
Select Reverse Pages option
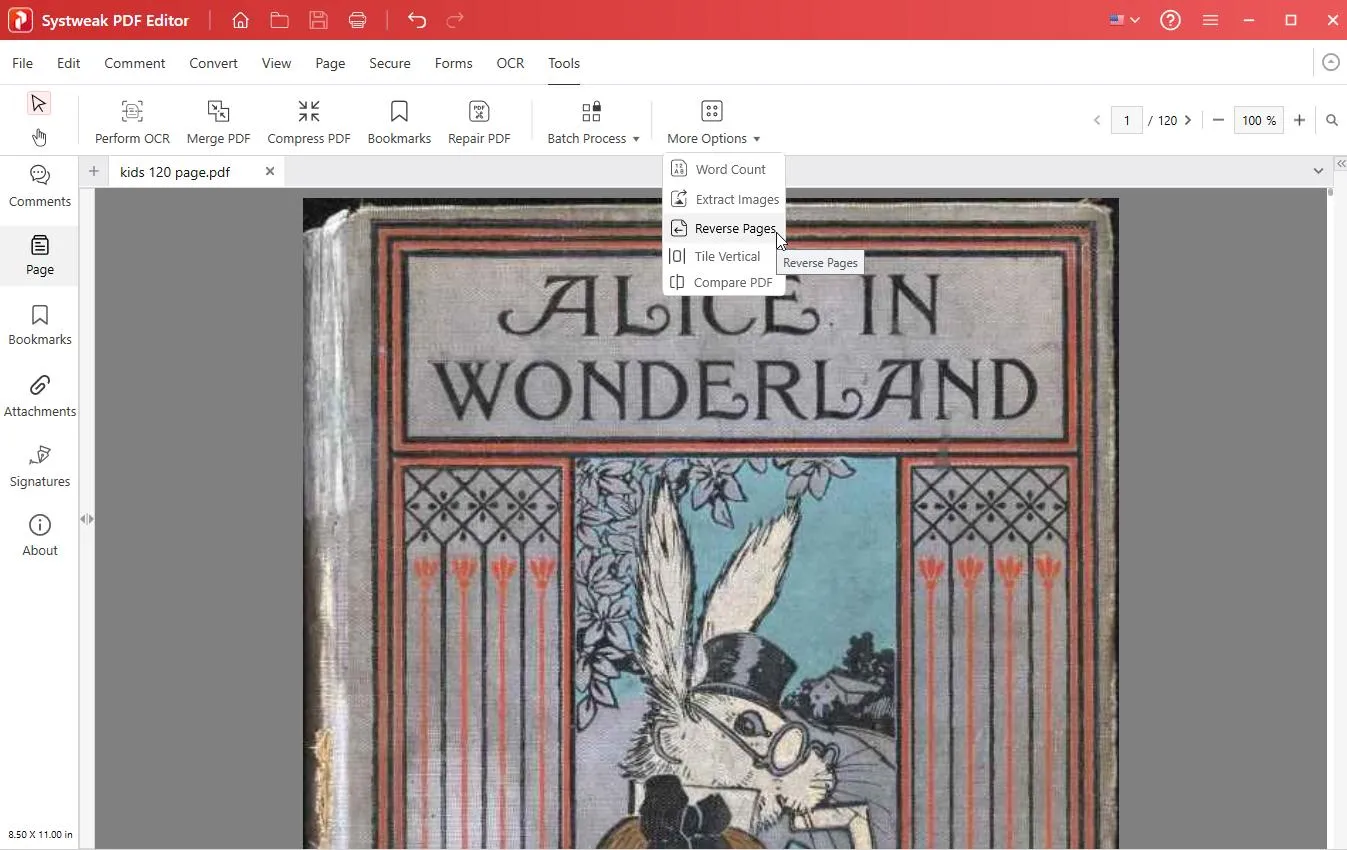coord(724,228)
